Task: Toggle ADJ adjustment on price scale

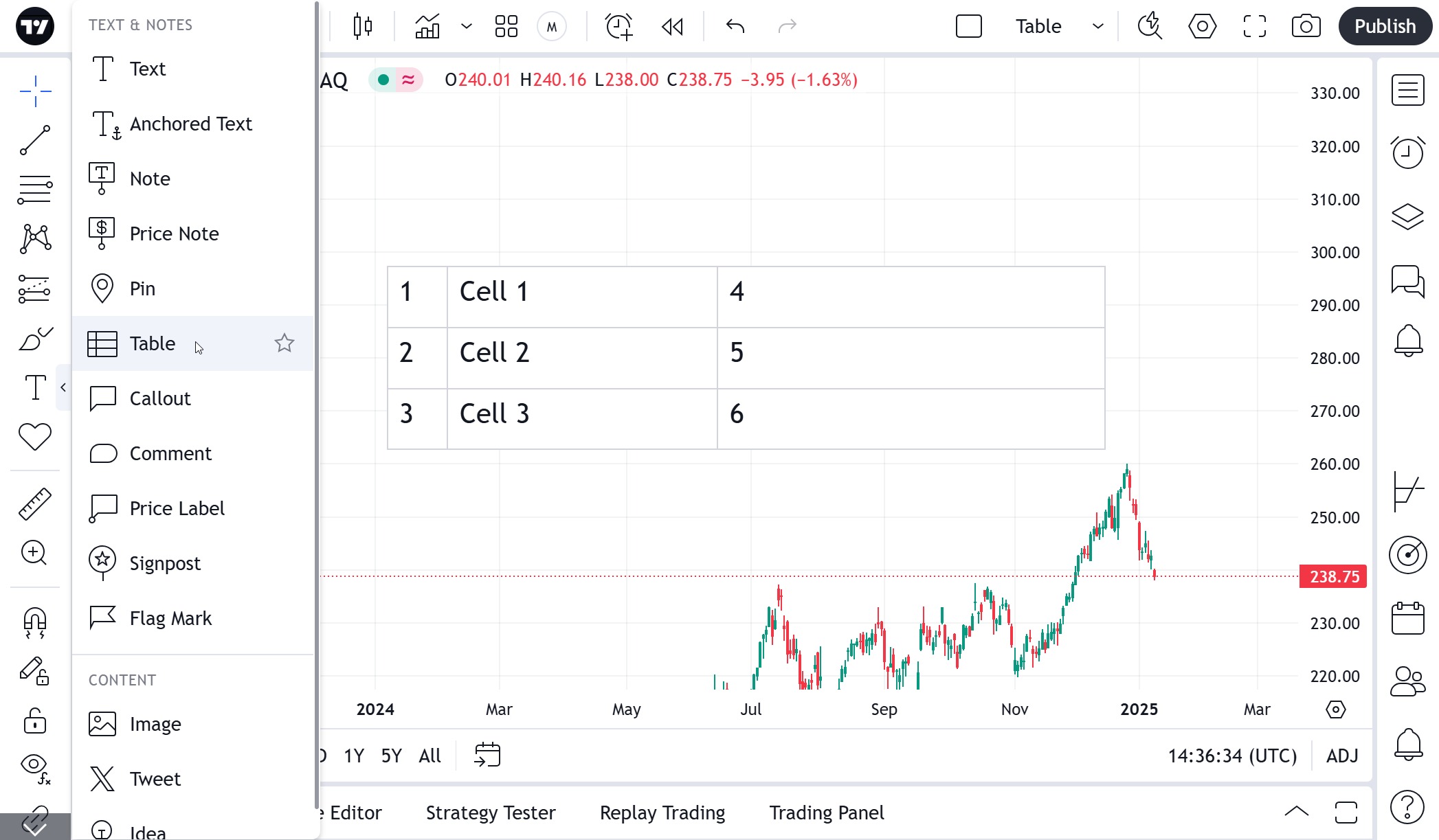Action: pyautogui.click(x=1342, y=756)
